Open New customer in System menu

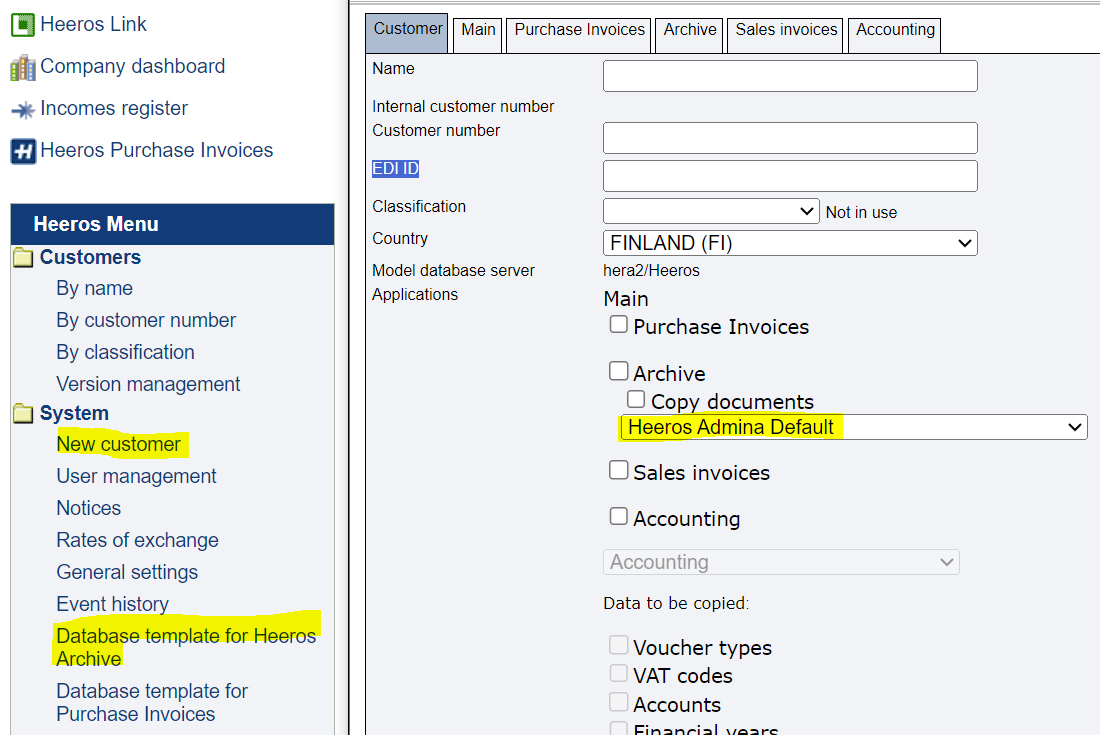(x=119, y=445)
